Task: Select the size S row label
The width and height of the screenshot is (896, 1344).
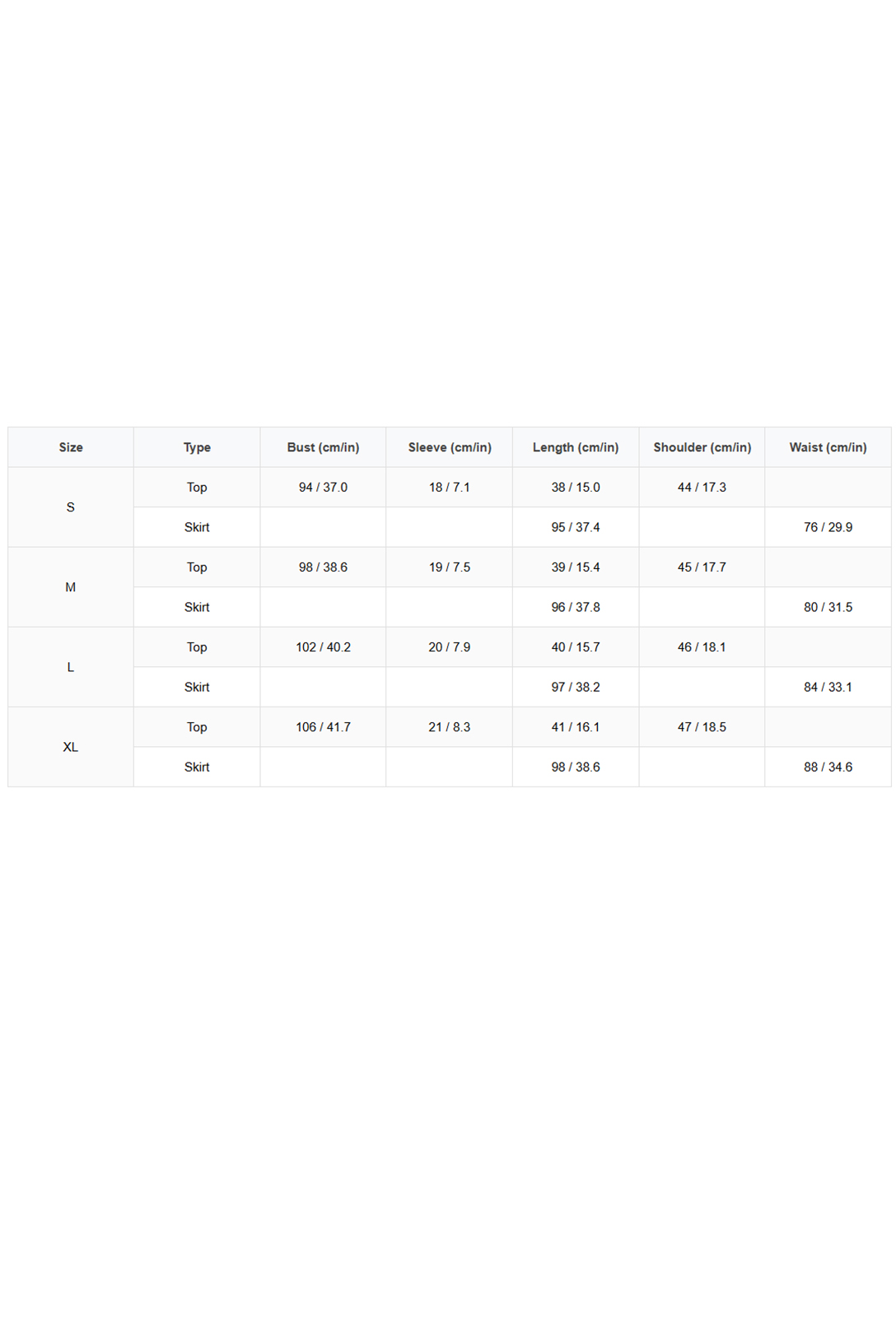Action: tap(71, 507)
